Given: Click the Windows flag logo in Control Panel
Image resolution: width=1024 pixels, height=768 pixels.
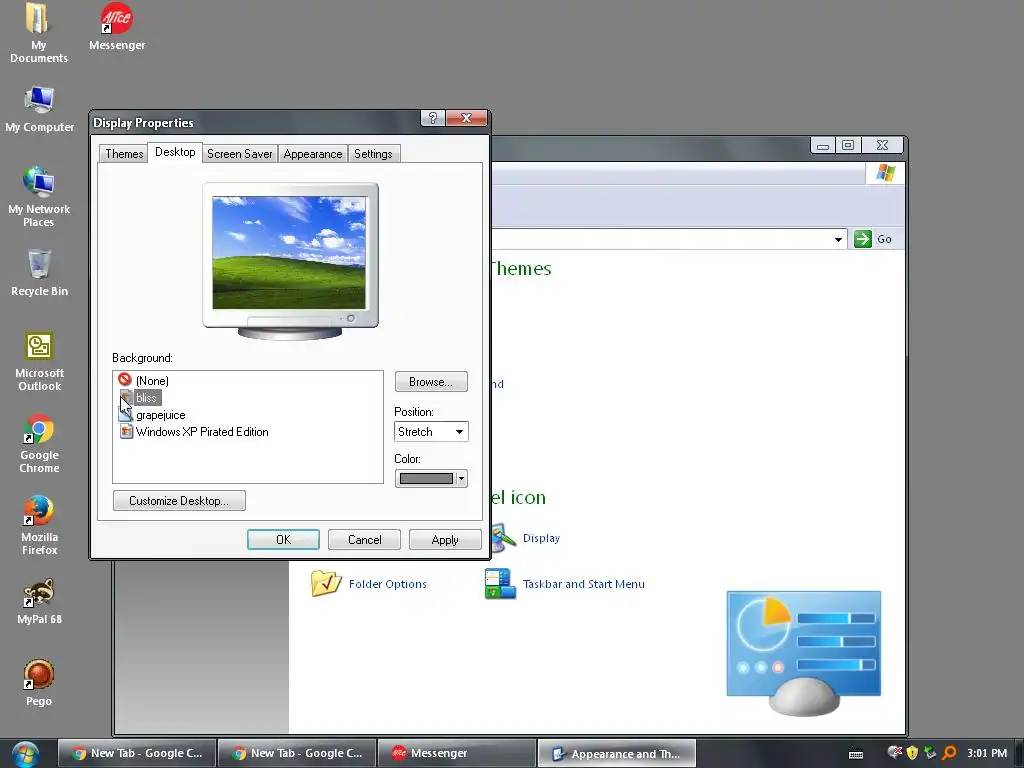Looking at the screenshot, I should pos(886,173).
